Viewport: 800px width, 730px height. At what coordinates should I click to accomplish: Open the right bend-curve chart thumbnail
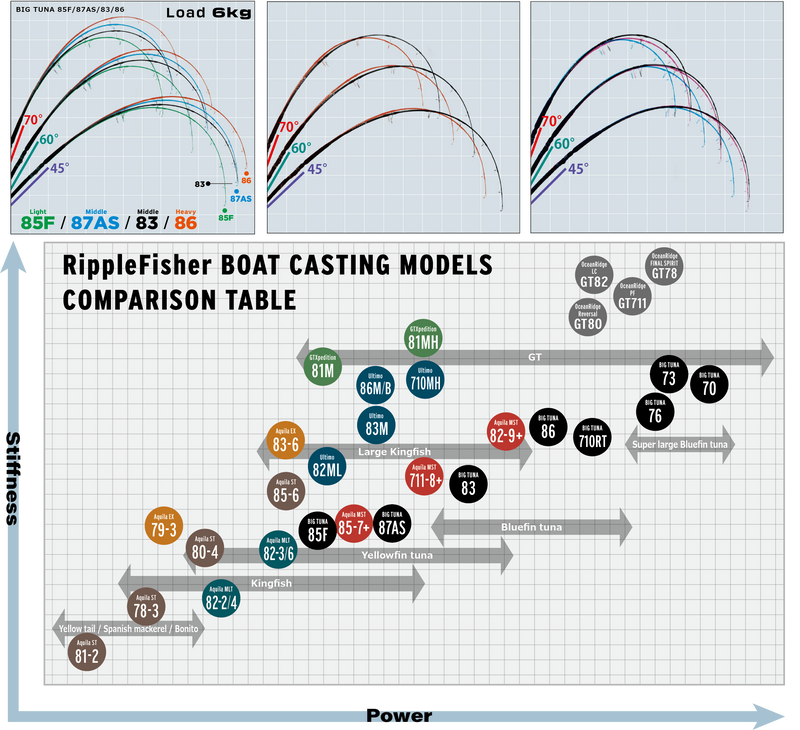click(657, 117)
